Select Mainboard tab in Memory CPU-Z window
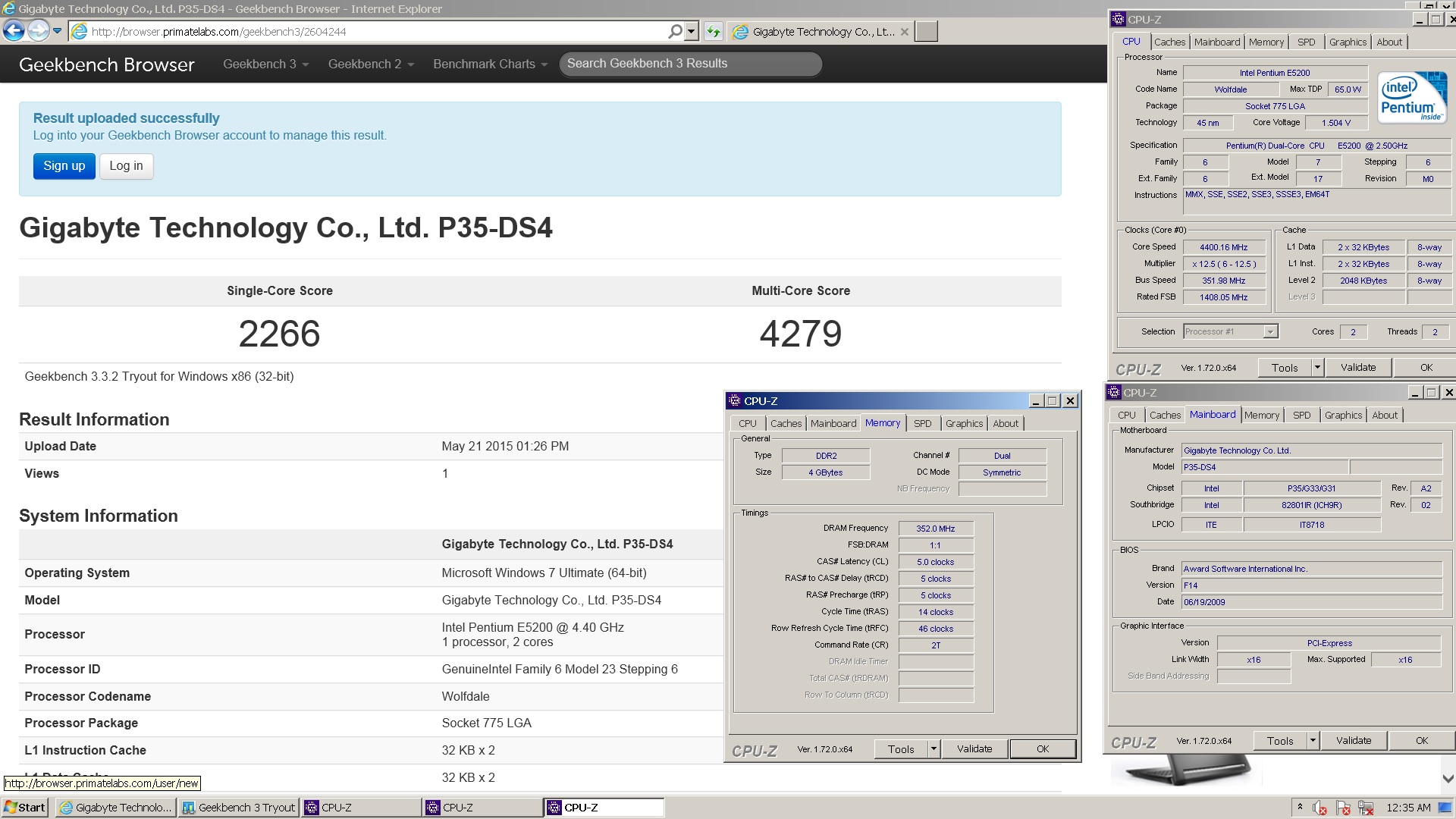Viewport: 1456px width, 819px height. tap(833, 424)
